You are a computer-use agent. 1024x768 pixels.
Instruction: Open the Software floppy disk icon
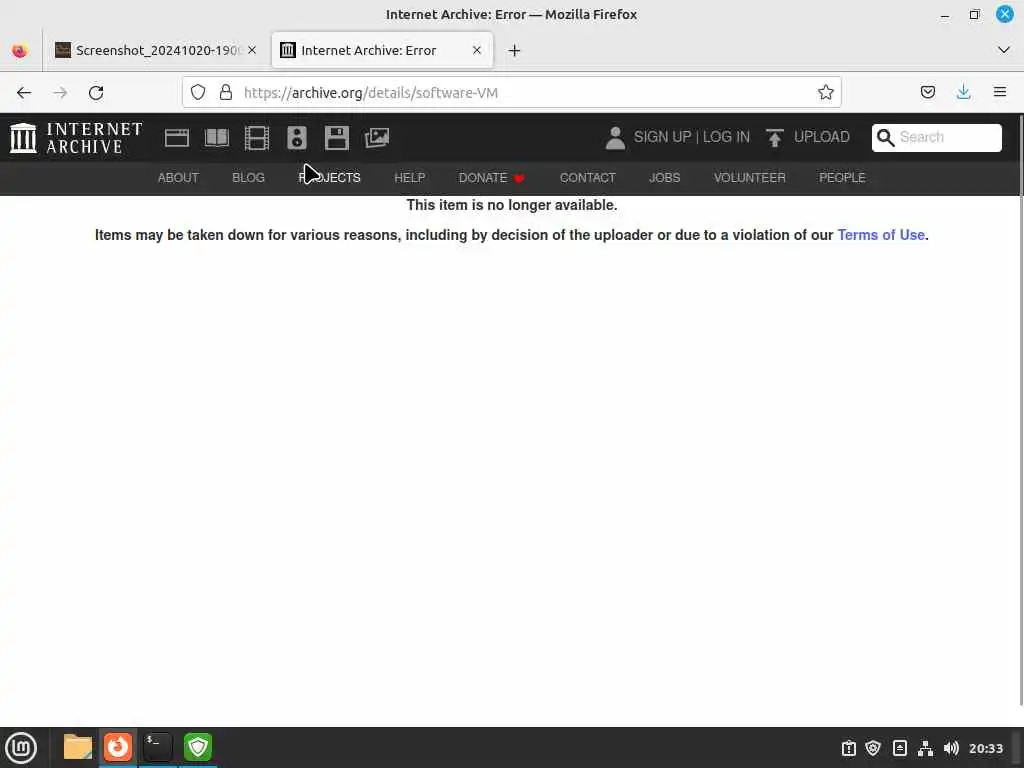point(337,138)
